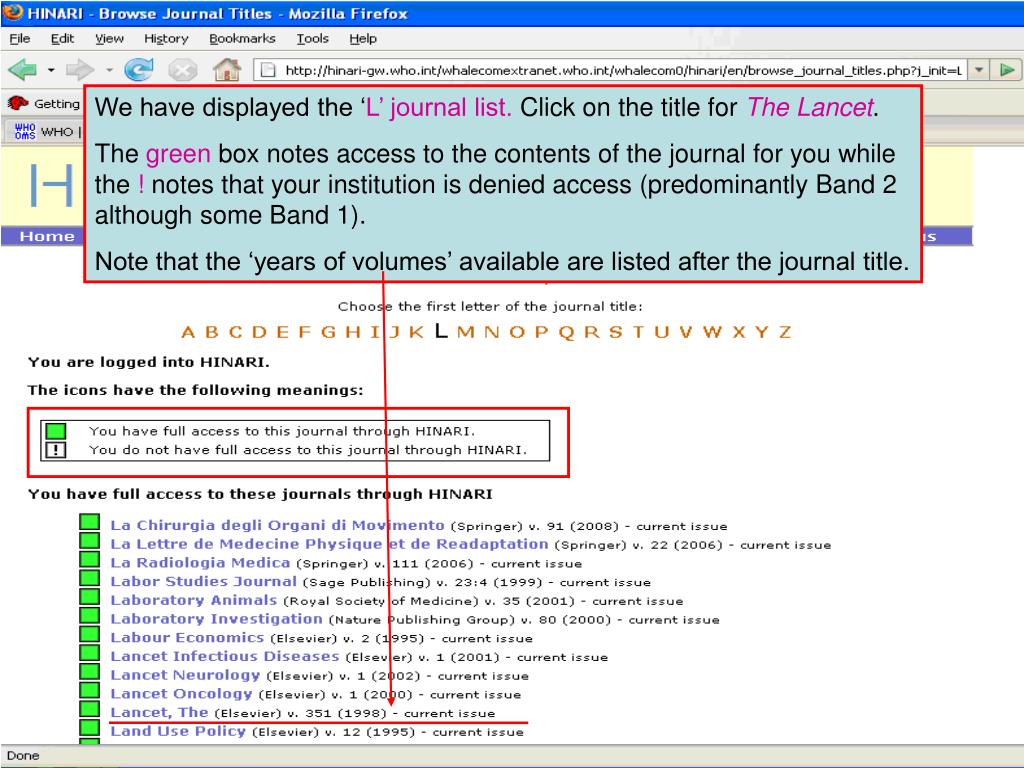Click green access icon beside Labour Economics
Viewport: 1024px width, 768px height.
click(89, 634)
